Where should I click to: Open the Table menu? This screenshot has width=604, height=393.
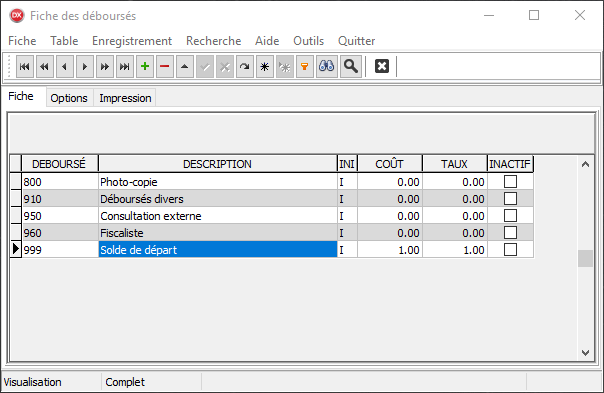click(x=64, y=41)
